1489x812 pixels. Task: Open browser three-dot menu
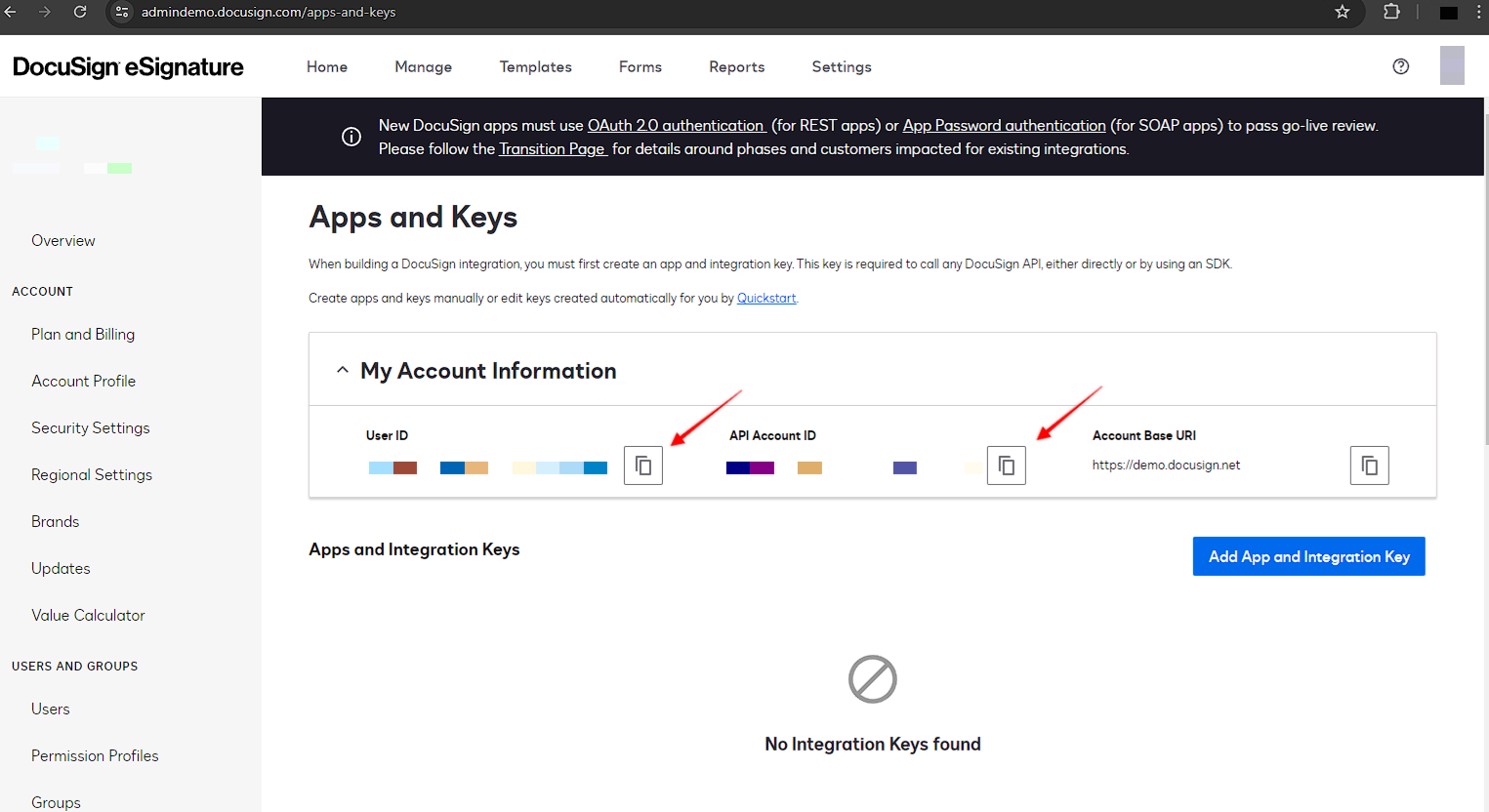tap(1479, 12)
